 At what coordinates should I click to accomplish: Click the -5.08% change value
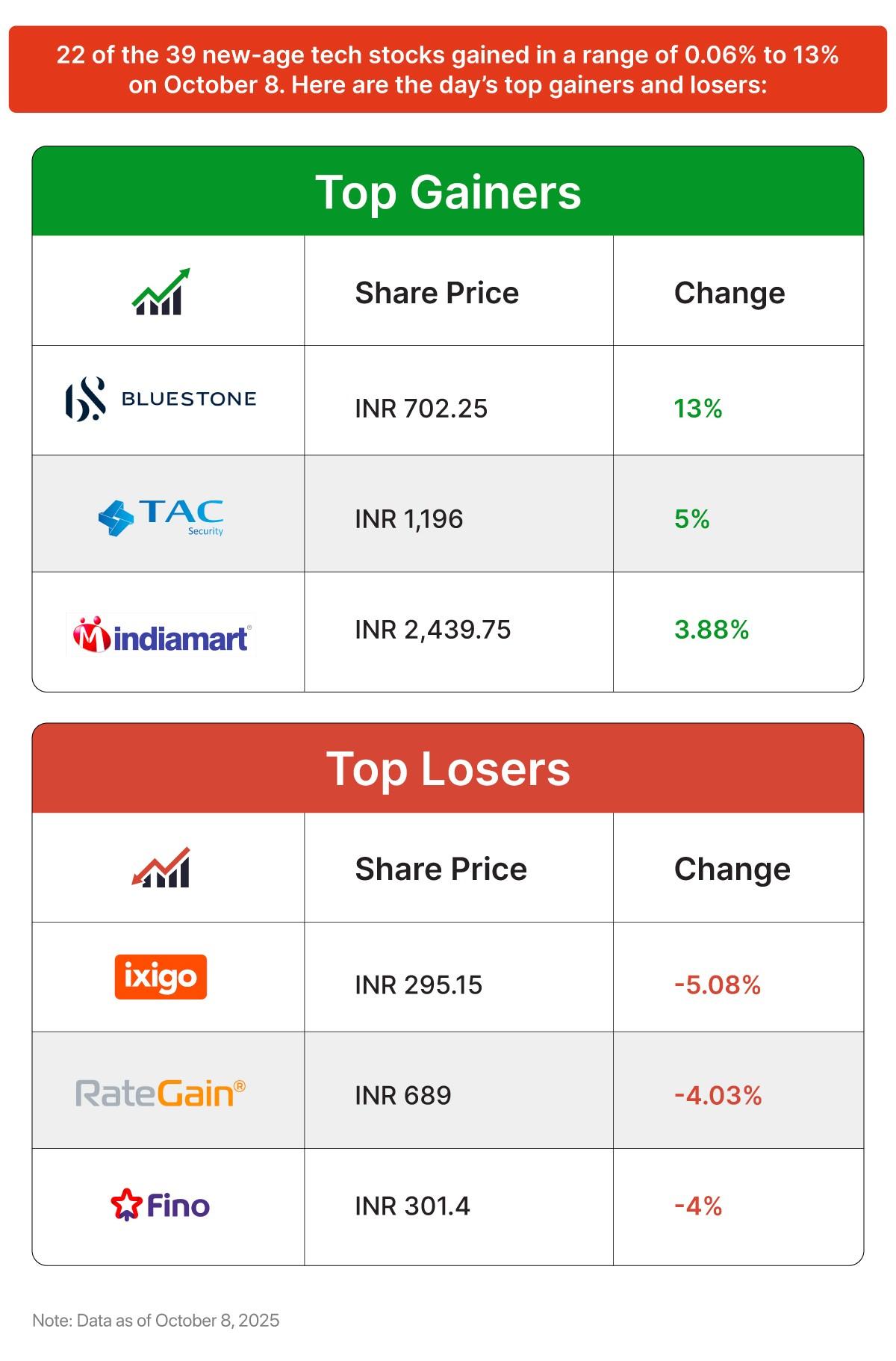click(718, 985)
